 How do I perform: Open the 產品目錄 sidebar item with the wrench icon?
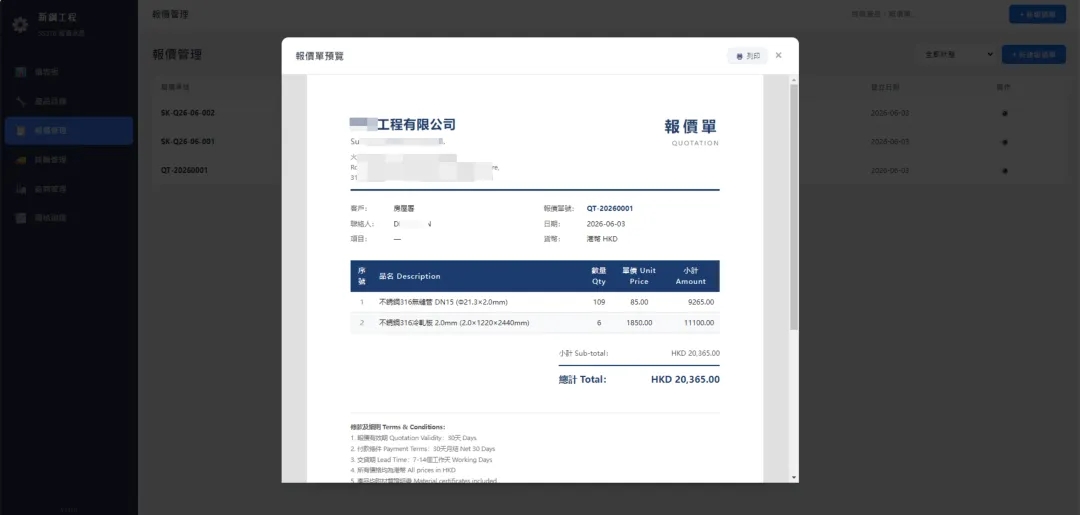[x=69, y=101]
